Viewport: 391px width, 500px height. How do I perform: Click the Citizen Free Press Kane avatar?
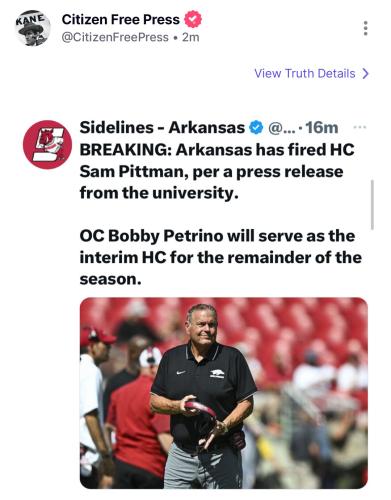coord(33,28)
